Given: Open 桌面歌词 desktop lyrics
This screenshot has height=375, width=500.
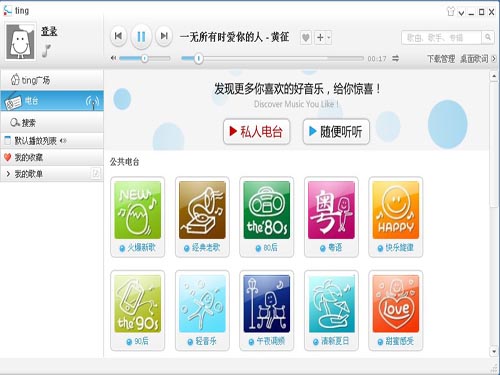Looking at the screenshot, I should pos(474,59).
